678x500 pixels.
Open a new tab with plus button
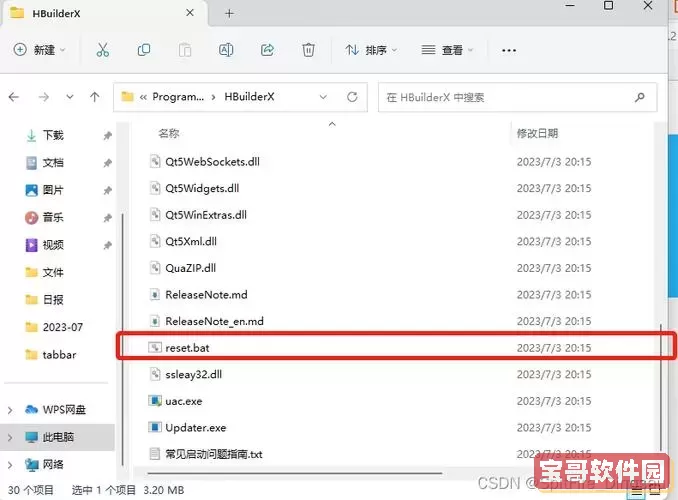coord(229,14)
